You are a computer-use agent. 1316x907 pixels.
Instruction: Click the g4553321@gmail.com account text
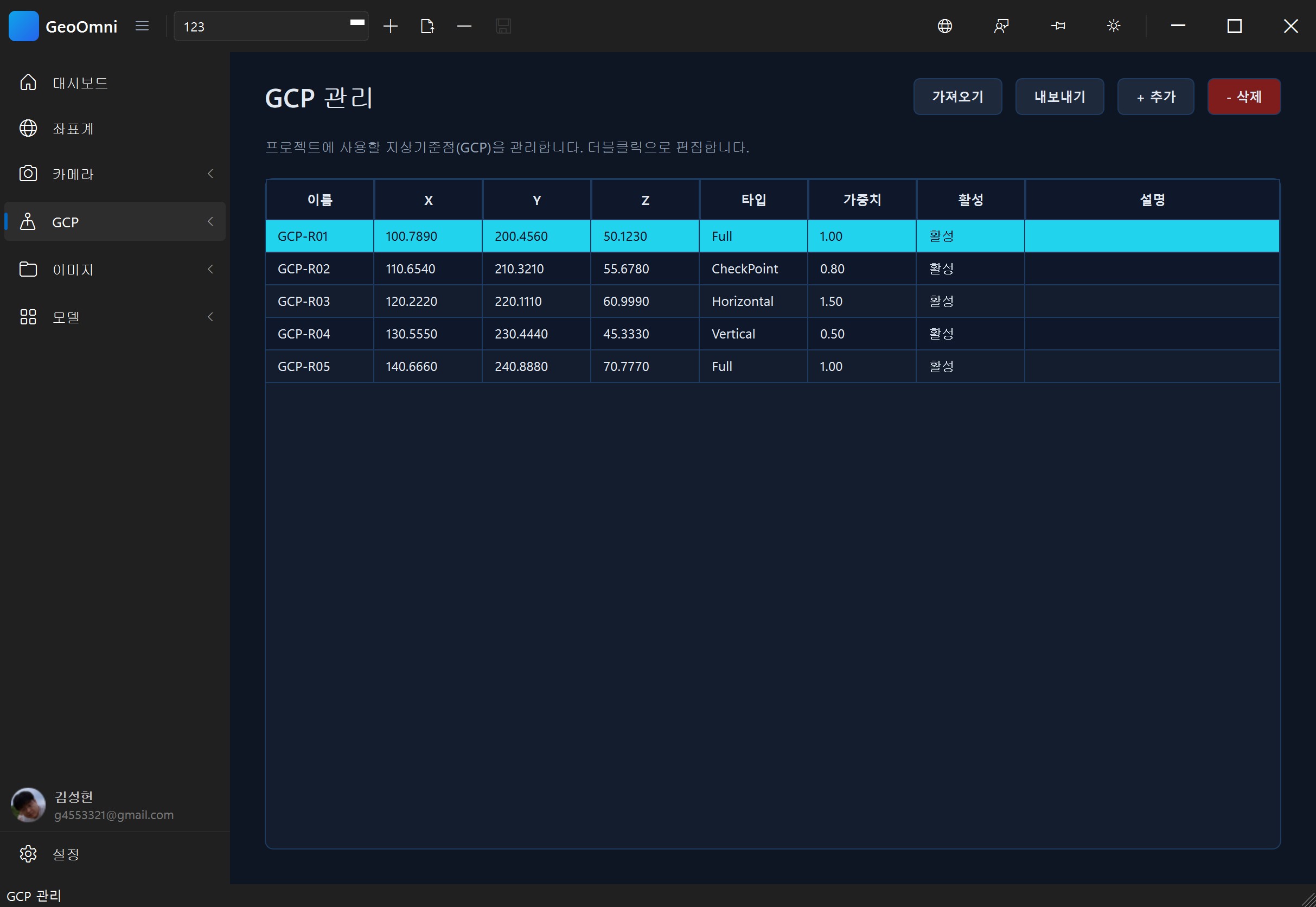pos(114,815)
